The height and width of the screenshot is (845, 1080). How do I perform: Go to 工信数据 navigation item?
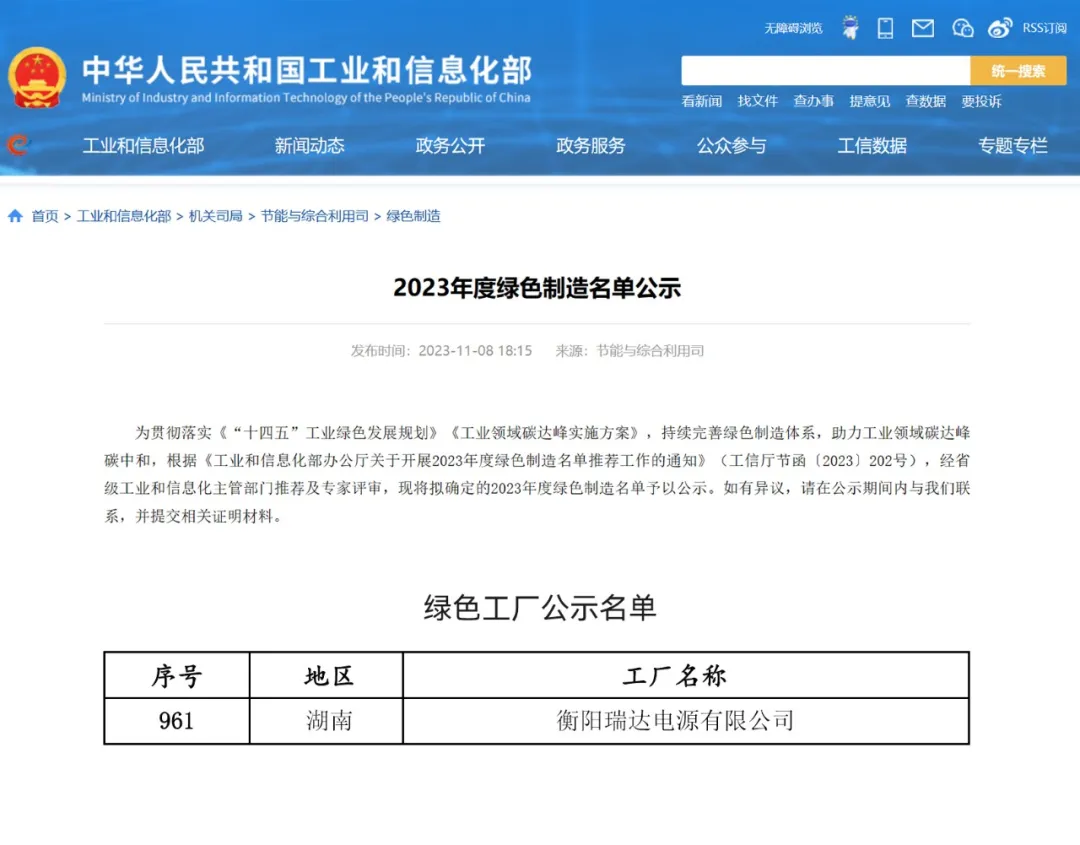pos(872,146)
